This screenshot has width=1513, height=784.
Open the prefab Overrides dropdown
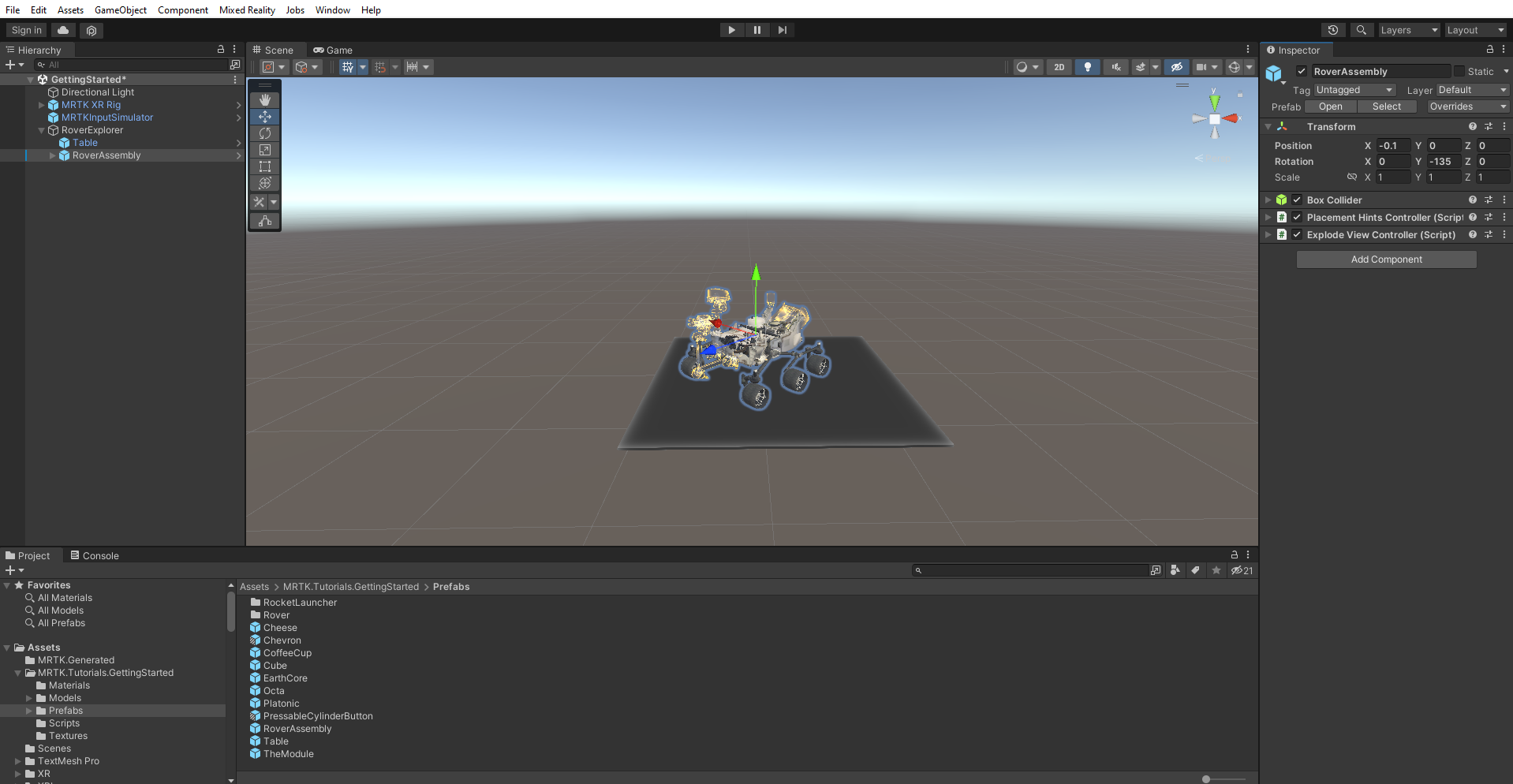[1466, 106]
